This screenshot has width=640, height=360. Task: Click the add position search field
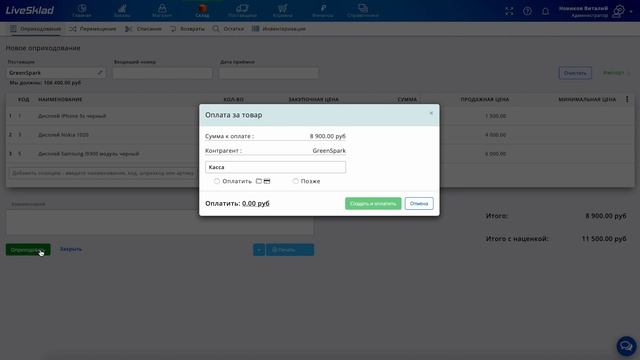[104, 173]
